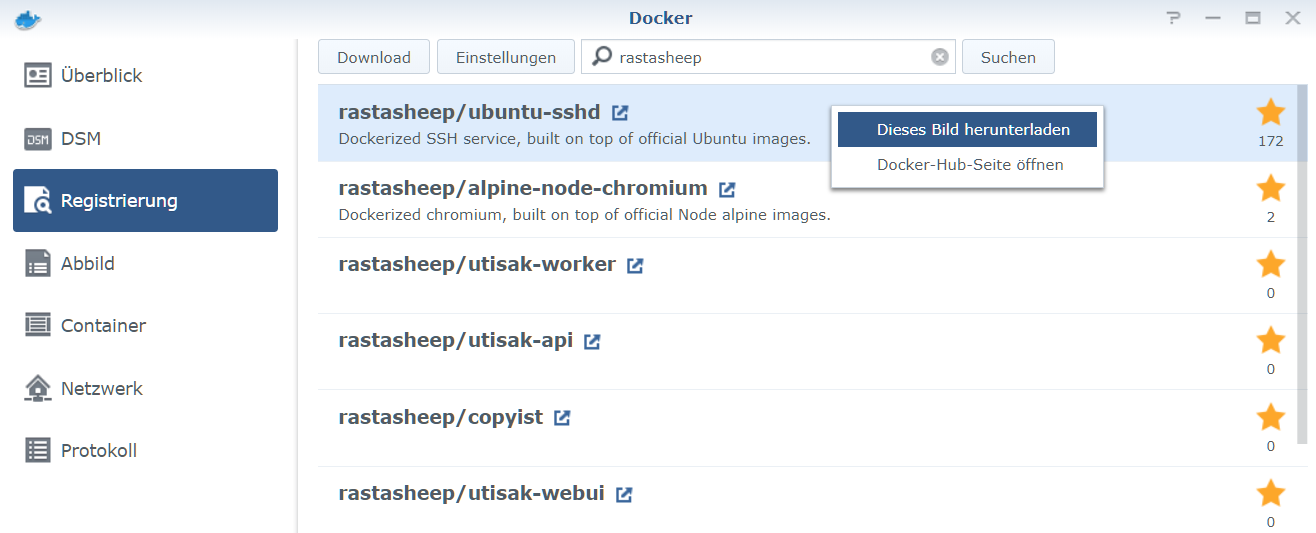Viewport: 1316px width, 533px height.
Task: Open the Überblick section
Action: click(145, 75)
